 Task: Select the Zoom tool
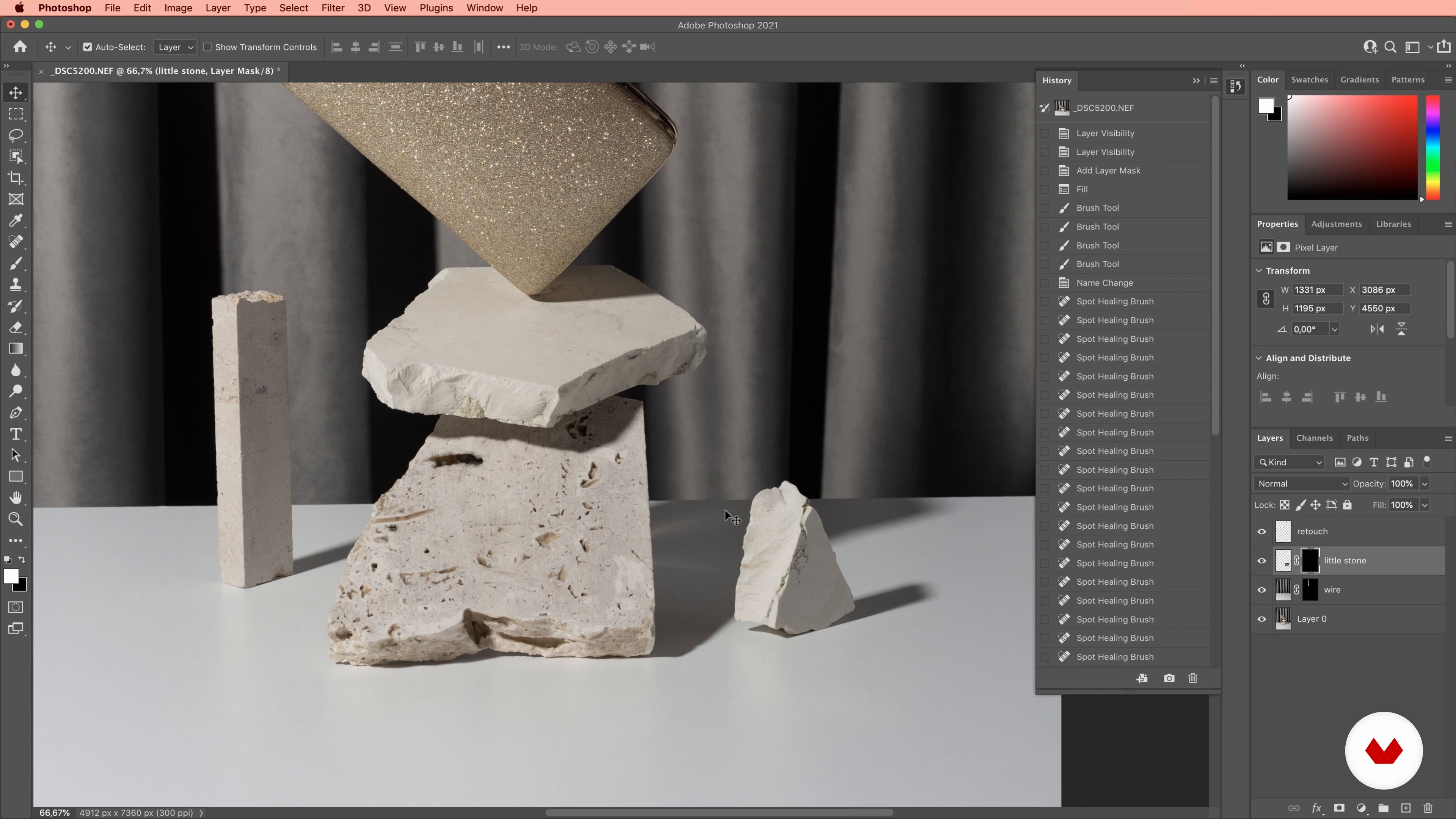pos(16,519)
